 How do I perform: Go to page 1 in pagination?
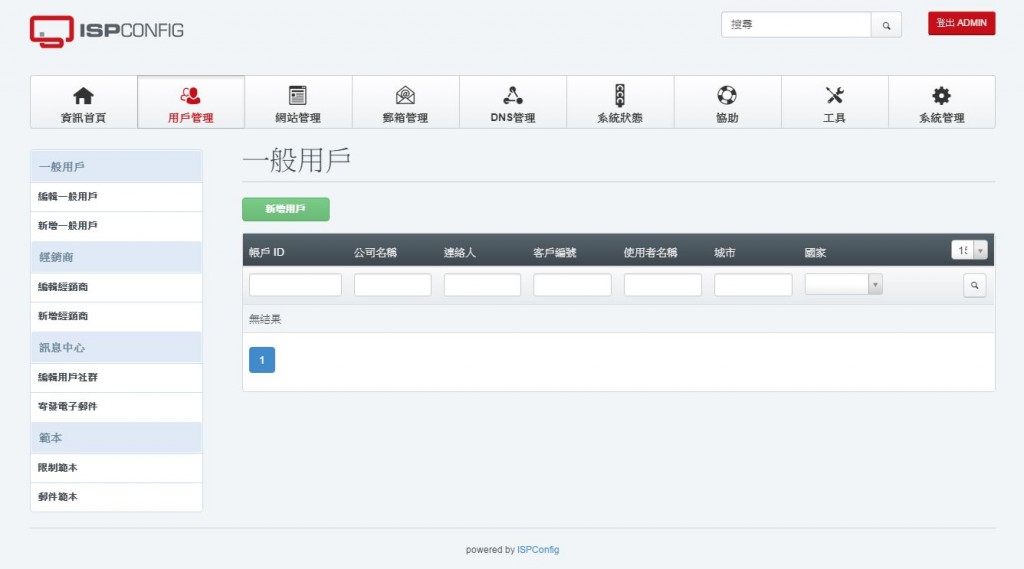(x=262, y=360)
